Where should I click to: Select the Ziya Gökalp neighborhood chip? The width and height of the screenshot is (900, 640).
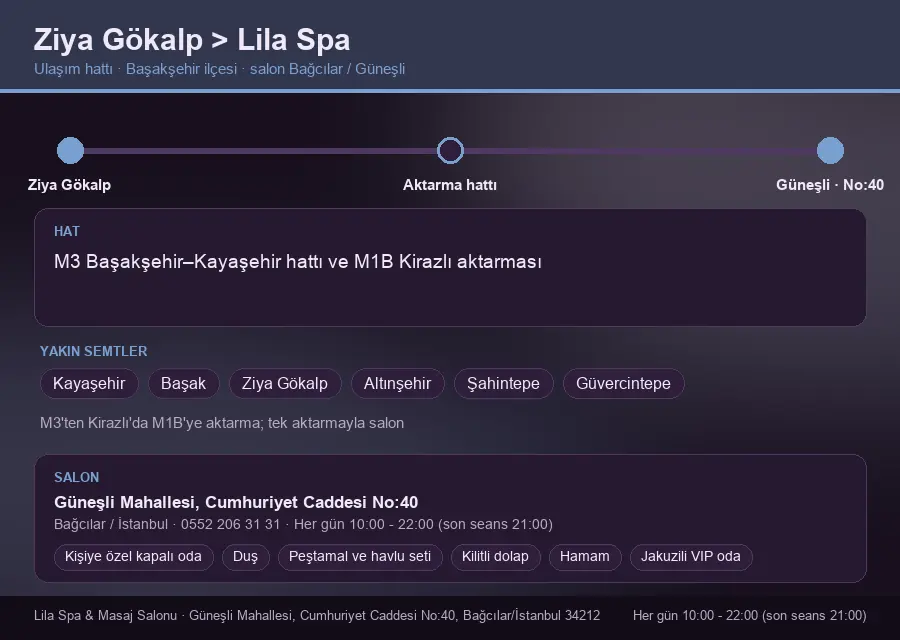(285, 383)
